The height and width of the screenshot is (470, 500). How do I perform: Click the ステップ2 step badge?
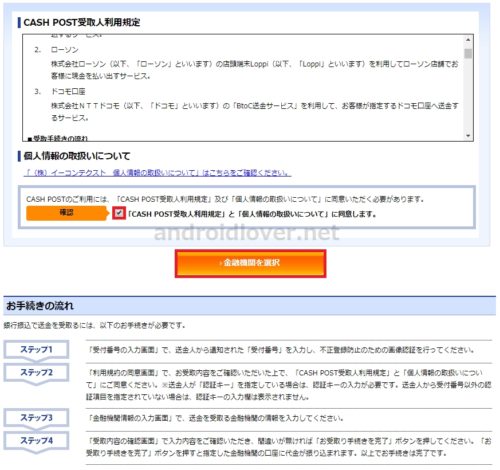coord(36,373)
